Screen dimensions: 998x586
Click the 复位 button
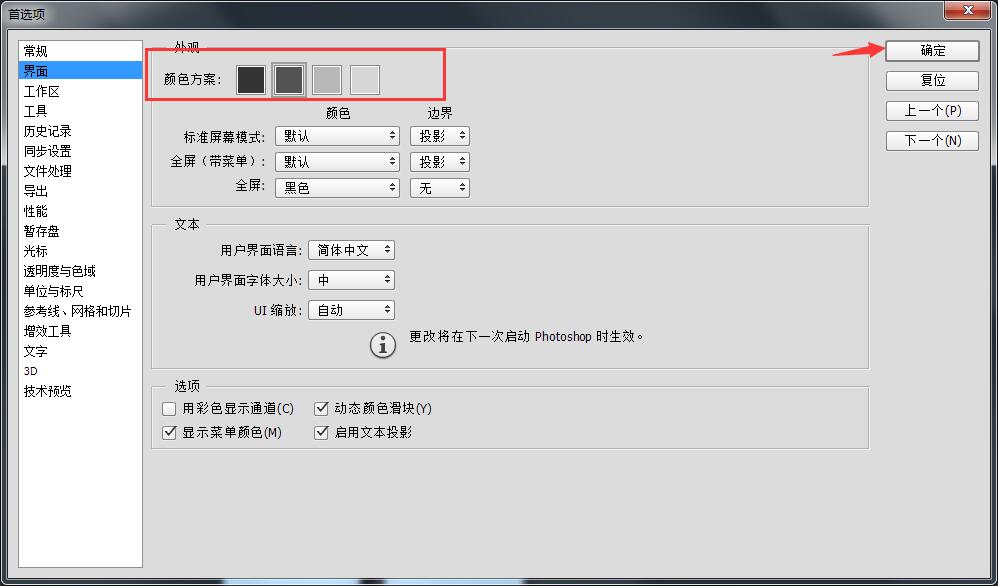pyautogui.click(x=931, y=80)
